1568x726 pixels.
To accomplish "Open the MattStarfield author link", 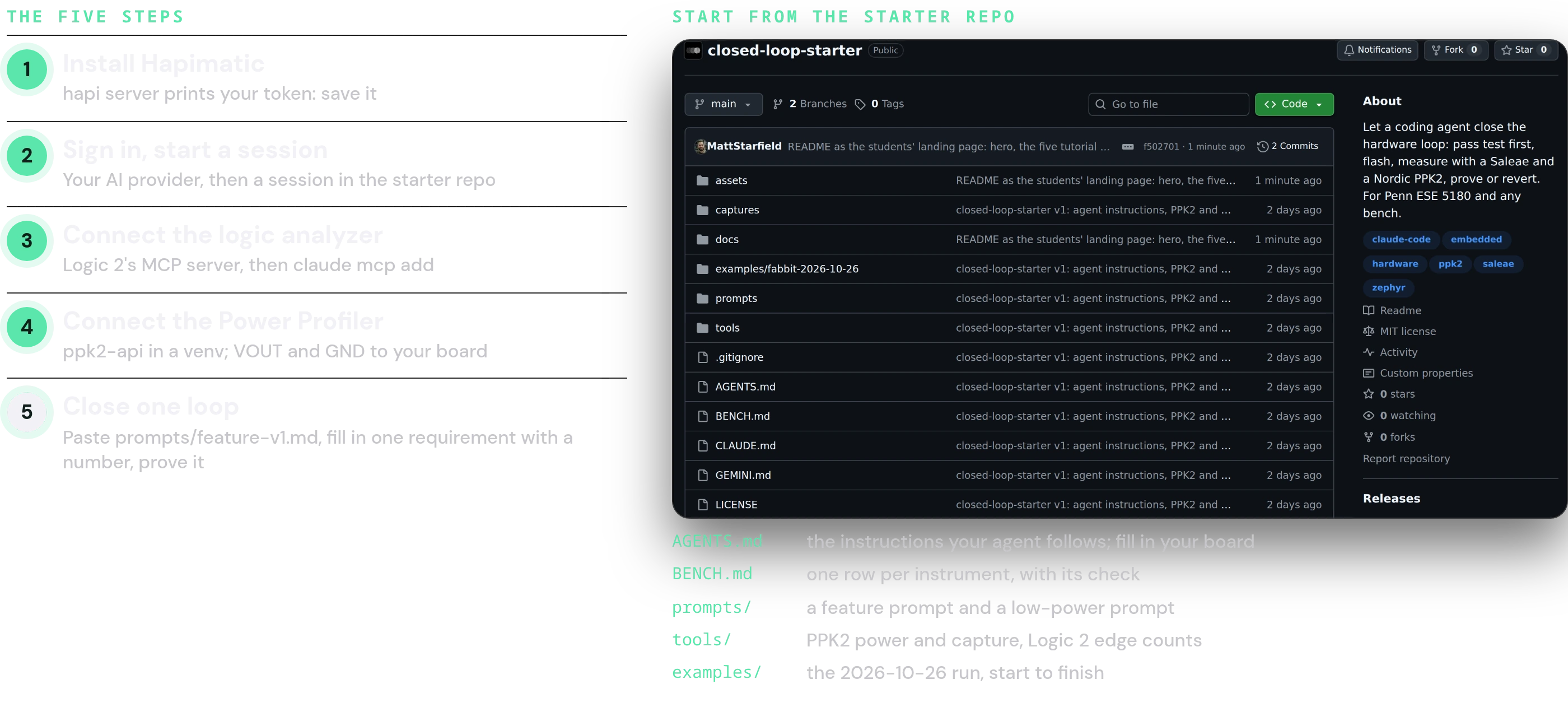I will pos(744,146).
